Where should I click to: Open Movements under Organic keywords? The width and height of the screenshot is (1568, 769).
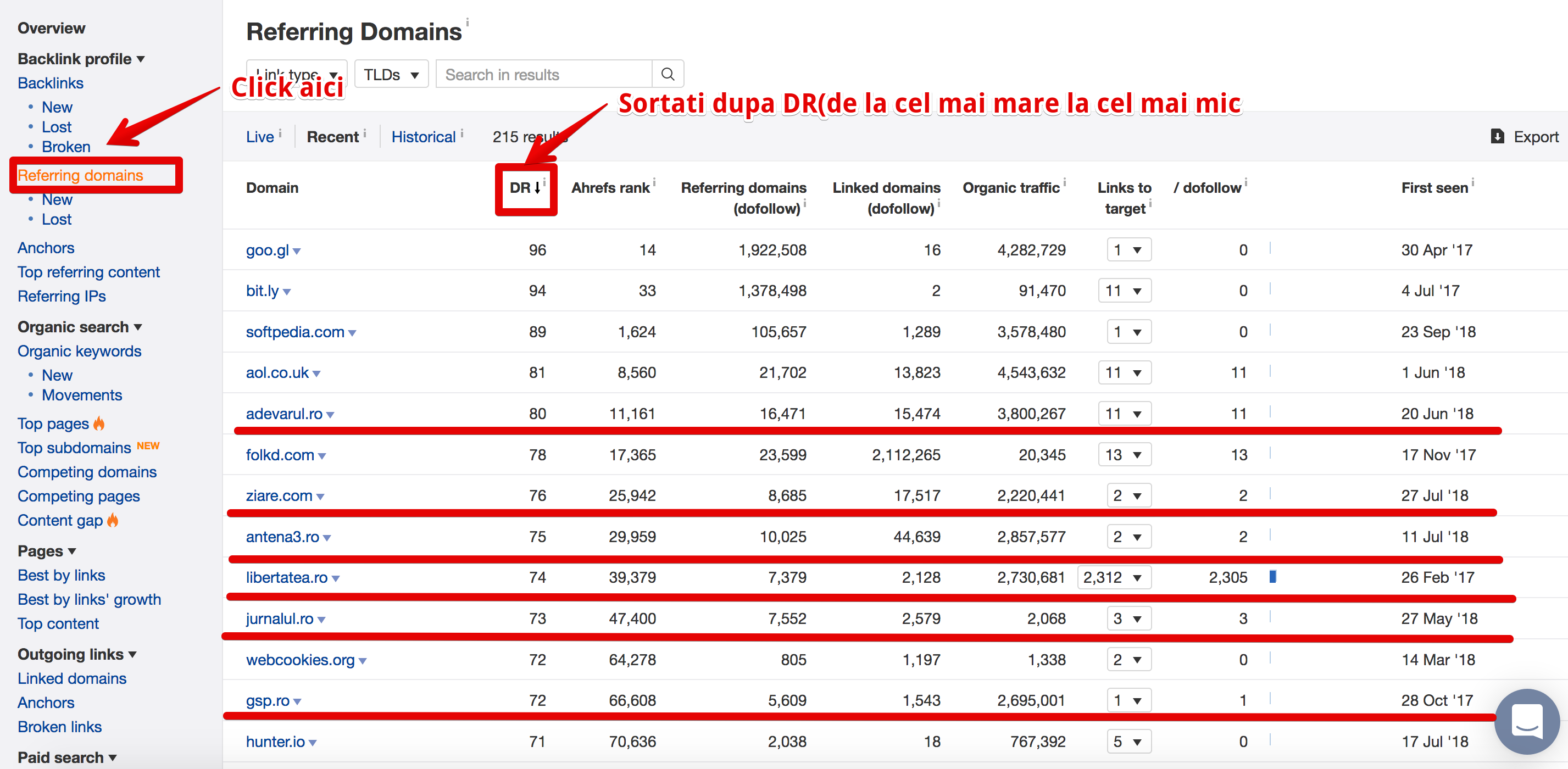(x=81, y=395)
